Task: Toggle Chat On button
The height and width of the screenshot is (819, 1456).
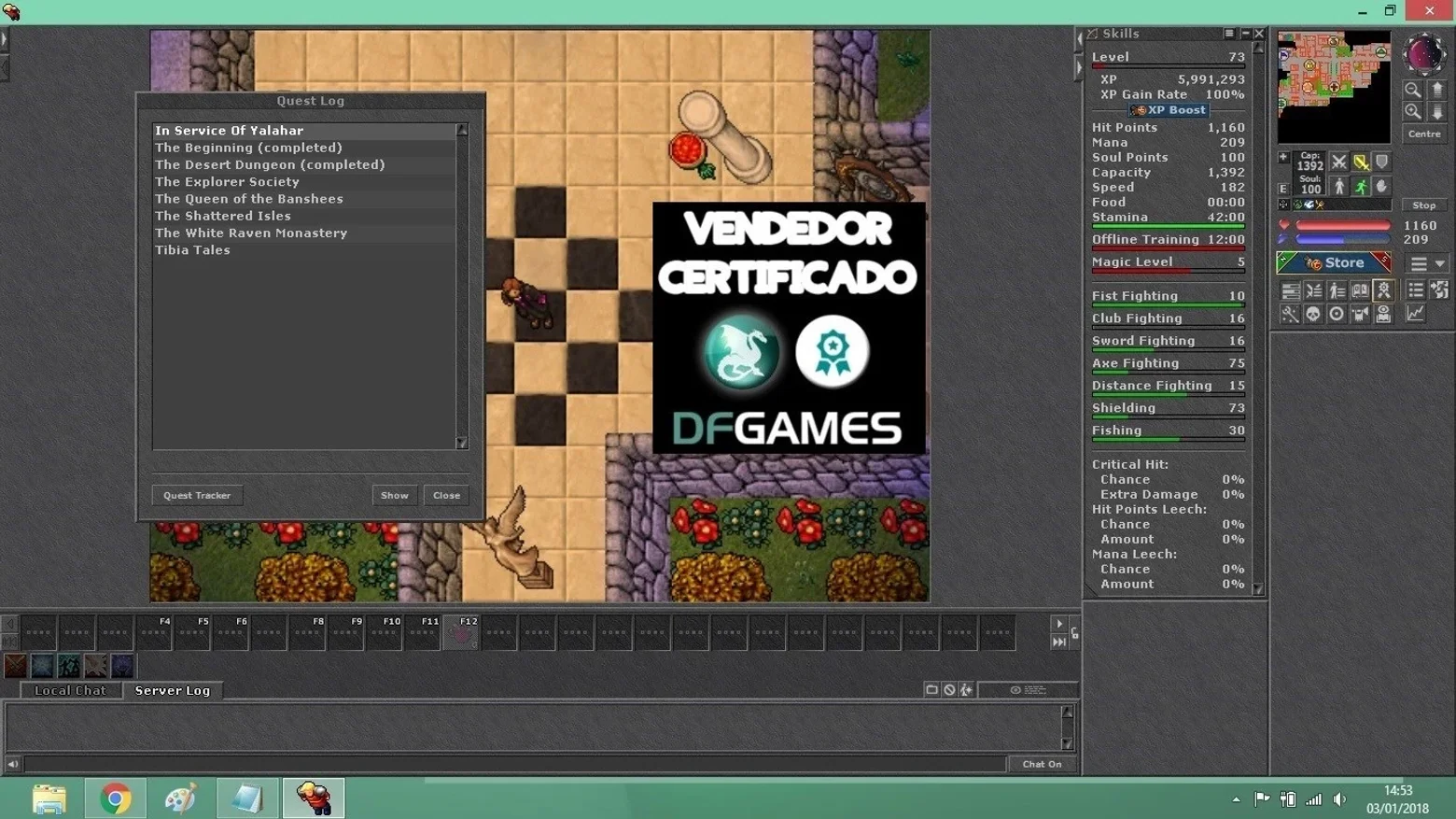Action: coord(1042,764)
